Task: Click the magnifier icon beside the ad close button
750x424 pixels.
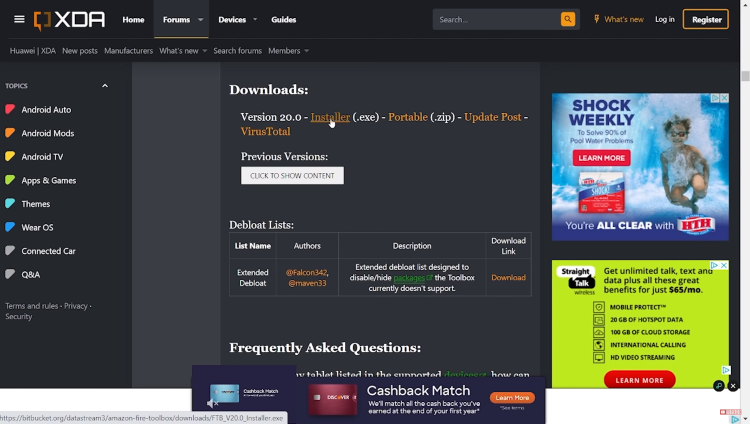Action: coord(719,386)
